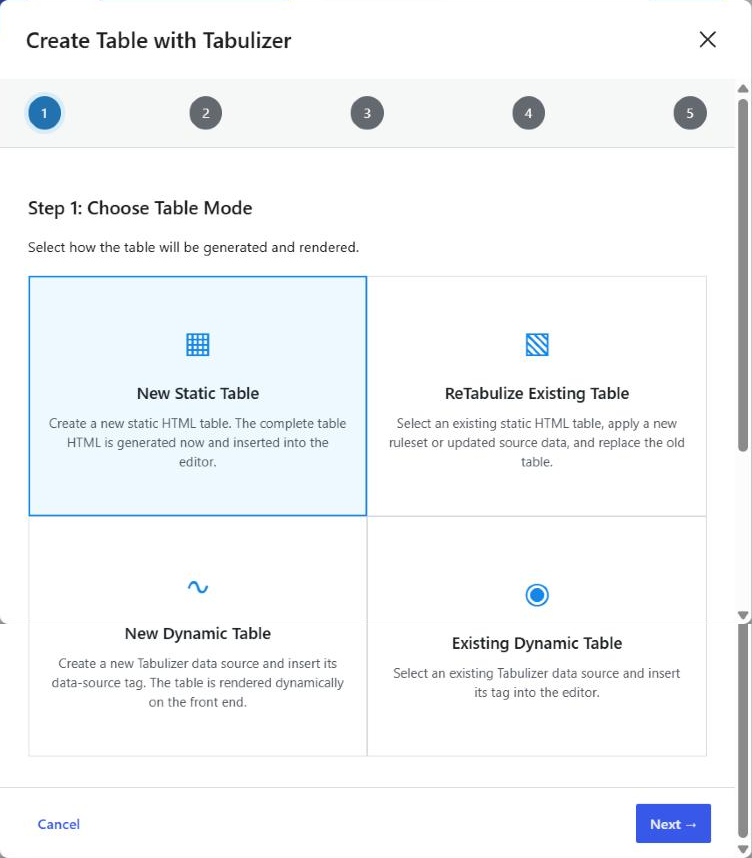Click the inner scrollbar down arrow

click(743, 616)
